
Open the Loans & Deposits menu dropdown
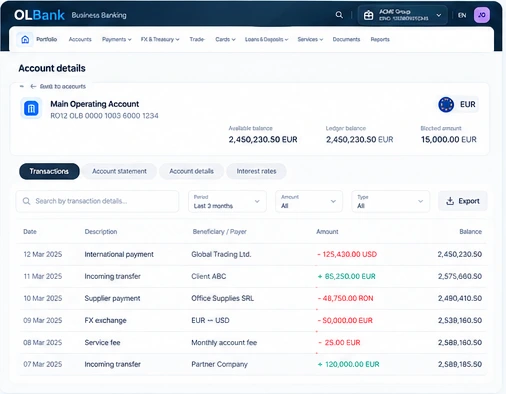[x=266, y=39]
